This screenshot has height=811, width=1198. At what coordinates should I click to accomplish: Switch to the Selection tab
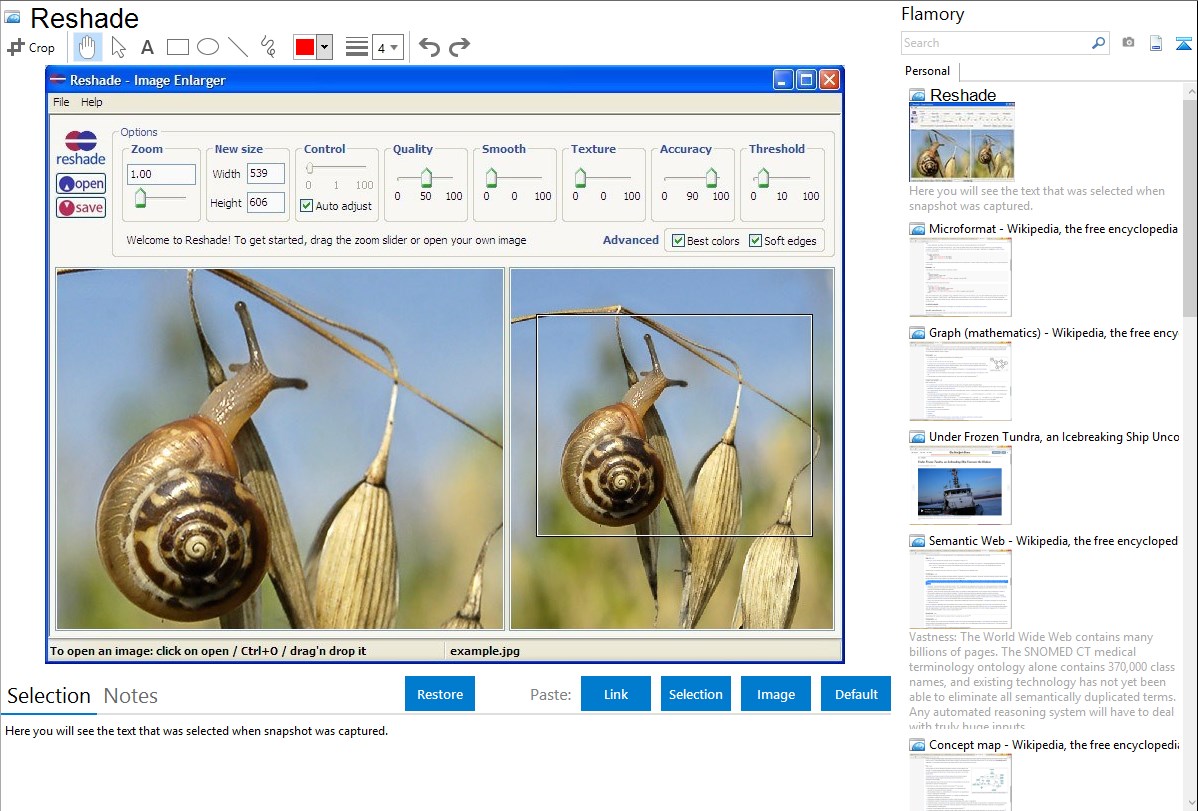tap(49, 696)
